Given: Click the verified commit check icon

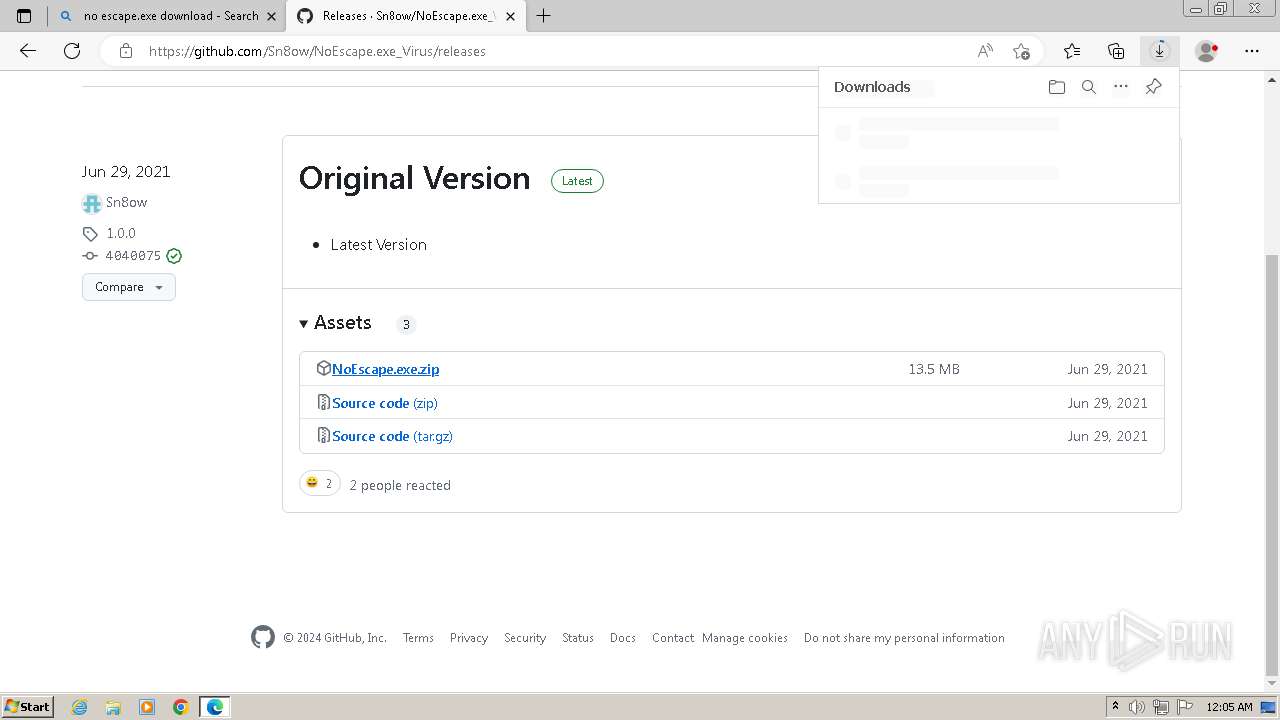Looking at the screenshot, I should pos(174,256).
